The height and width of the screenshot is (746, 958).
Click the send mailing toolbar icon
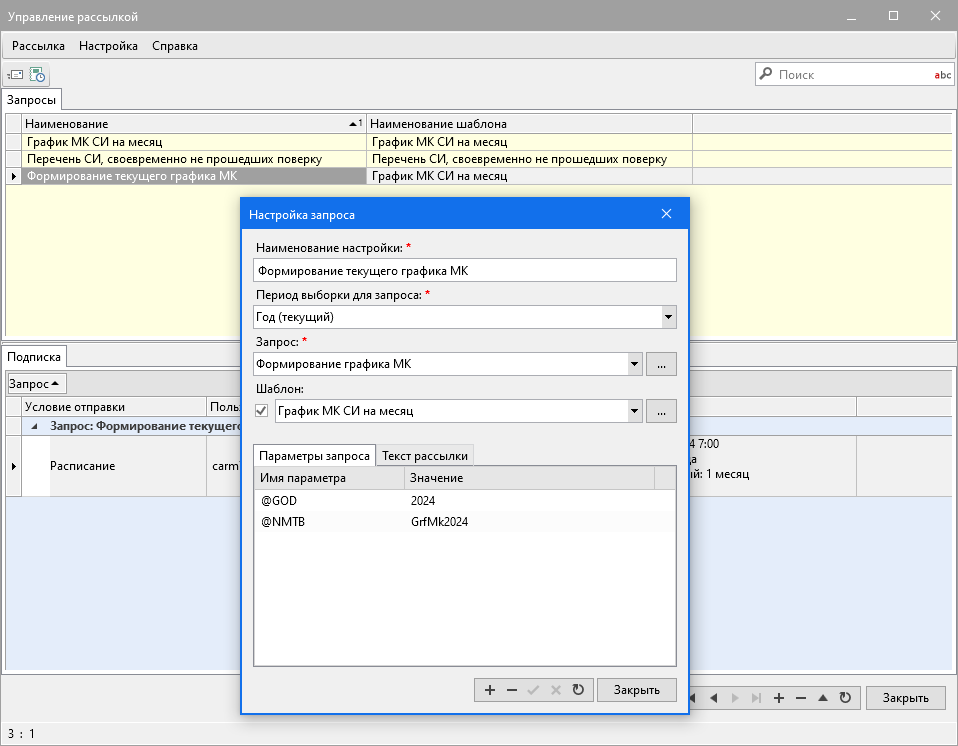15,75
